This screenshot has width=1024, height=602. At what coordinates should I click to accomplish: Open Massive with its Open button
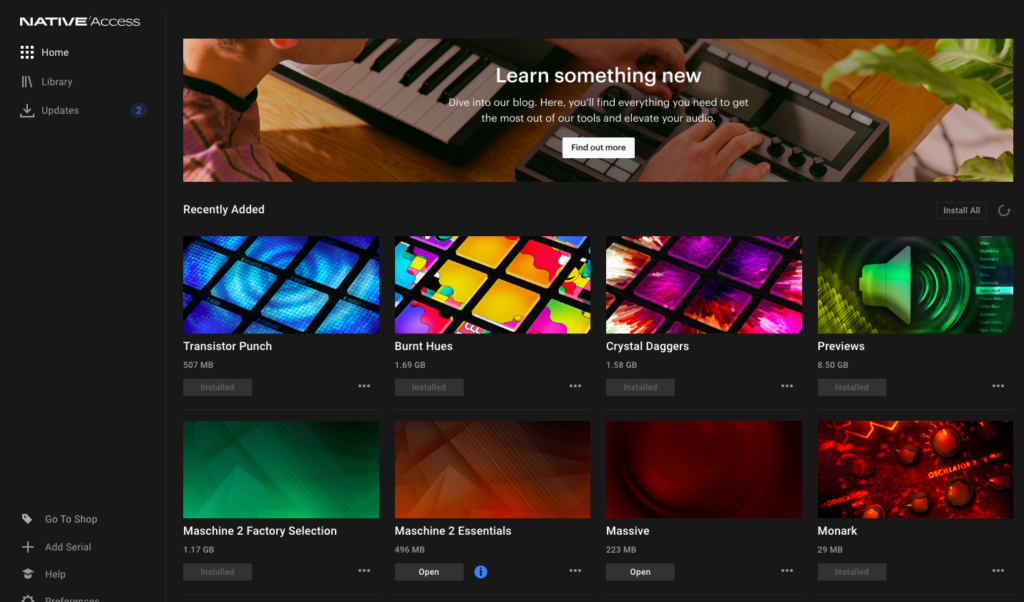[x=640, y=572]
